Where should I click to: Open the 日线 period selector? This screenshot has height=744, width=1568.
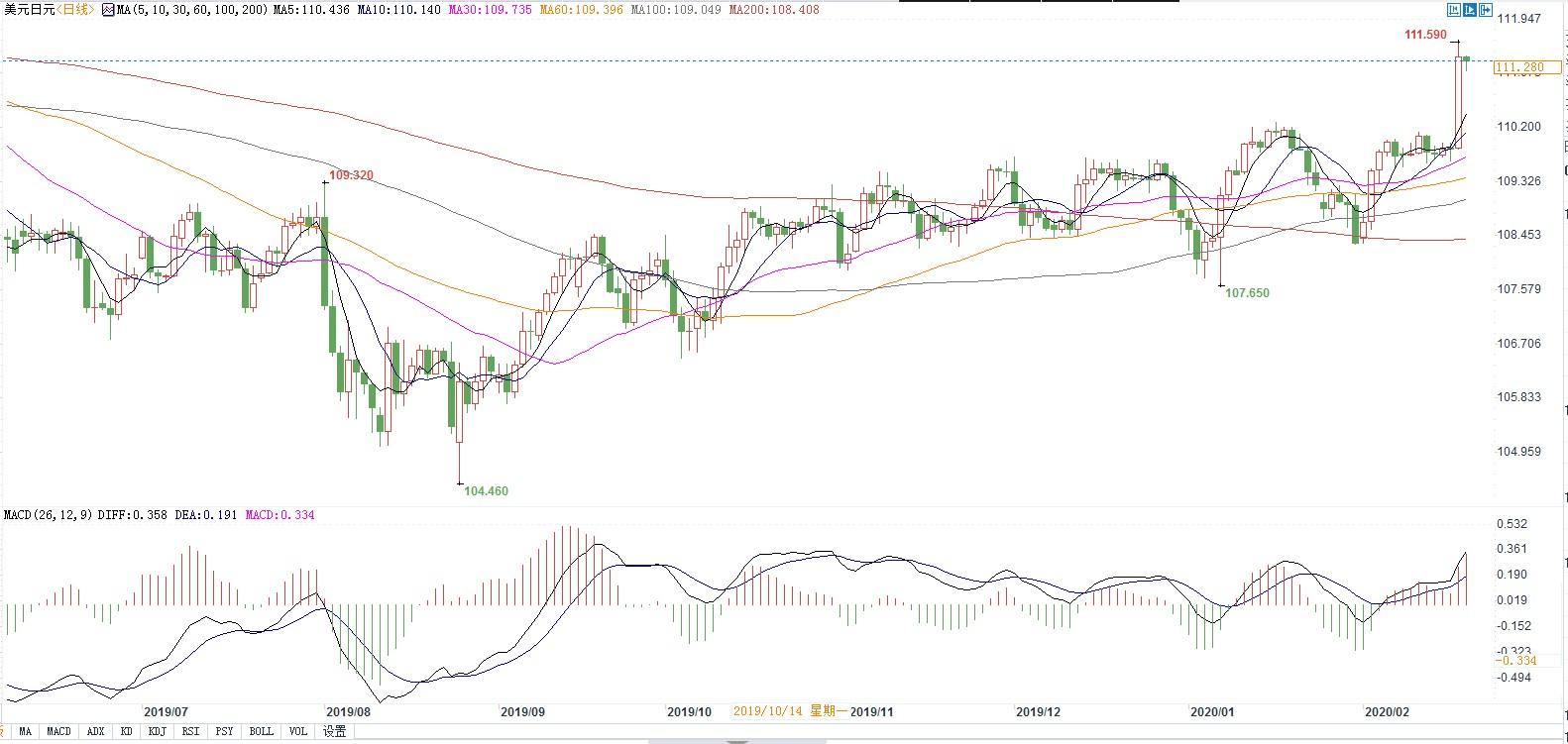click(x=75, y=10)
